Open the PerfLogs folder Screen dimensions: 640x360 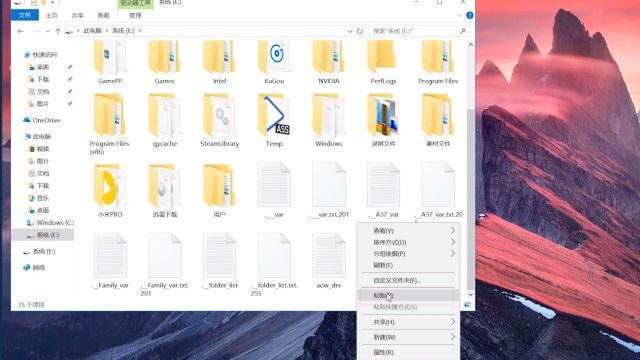[x=383, y=62]
